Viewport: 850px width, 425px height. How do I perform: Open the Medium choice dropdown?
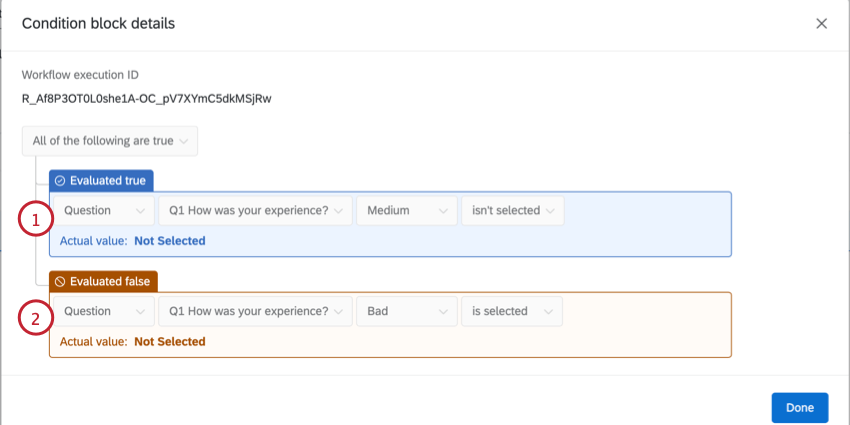pyautogui.click(x=406, y=210)
